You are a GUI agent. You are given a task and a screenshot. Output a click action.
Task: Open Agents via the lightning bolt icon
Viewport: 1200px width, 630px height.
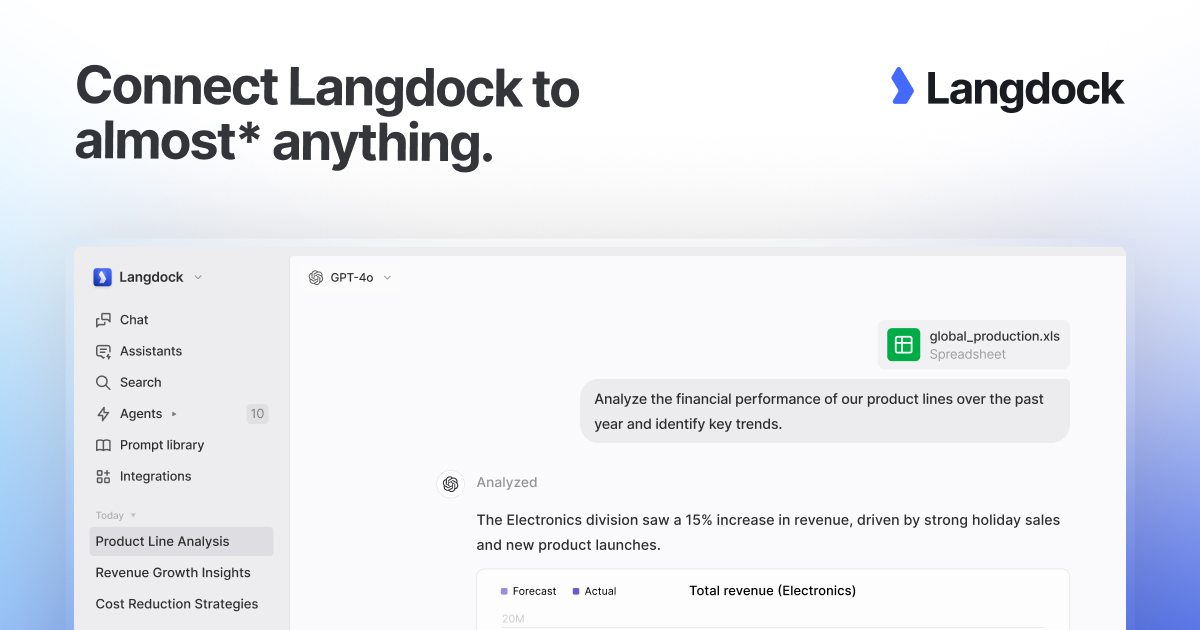click(103, 413)
